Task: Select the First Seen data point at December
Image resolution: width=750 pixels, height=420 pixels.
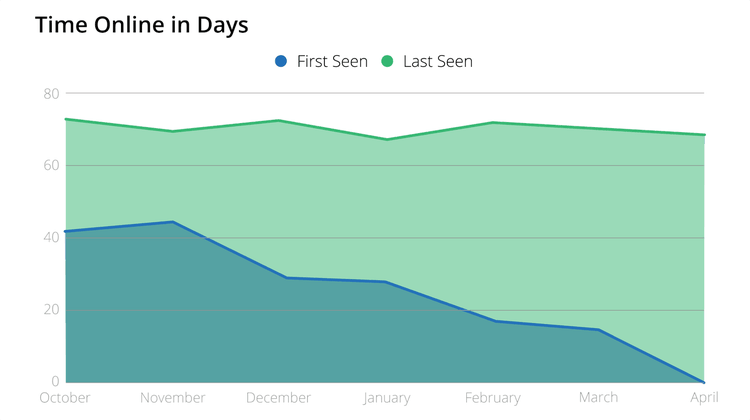Action: point(279,277)
